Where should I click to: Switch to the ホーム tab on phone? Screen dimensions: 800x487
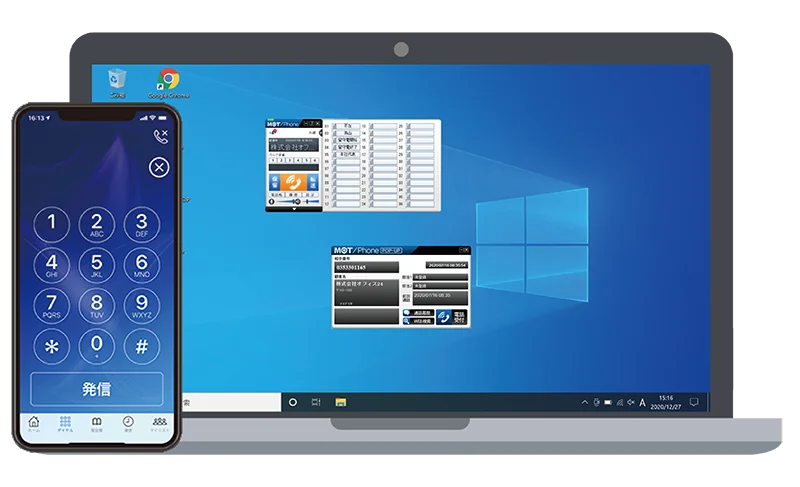pos(35,424)
